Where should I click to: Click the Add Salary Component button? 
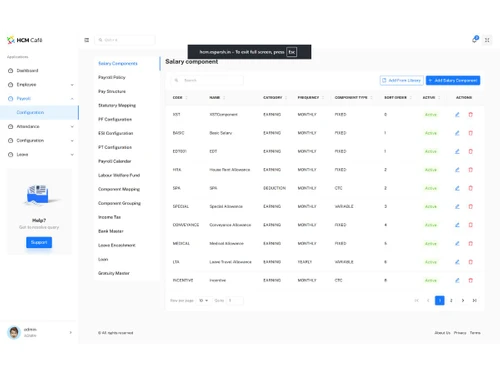tap(453, 80)
